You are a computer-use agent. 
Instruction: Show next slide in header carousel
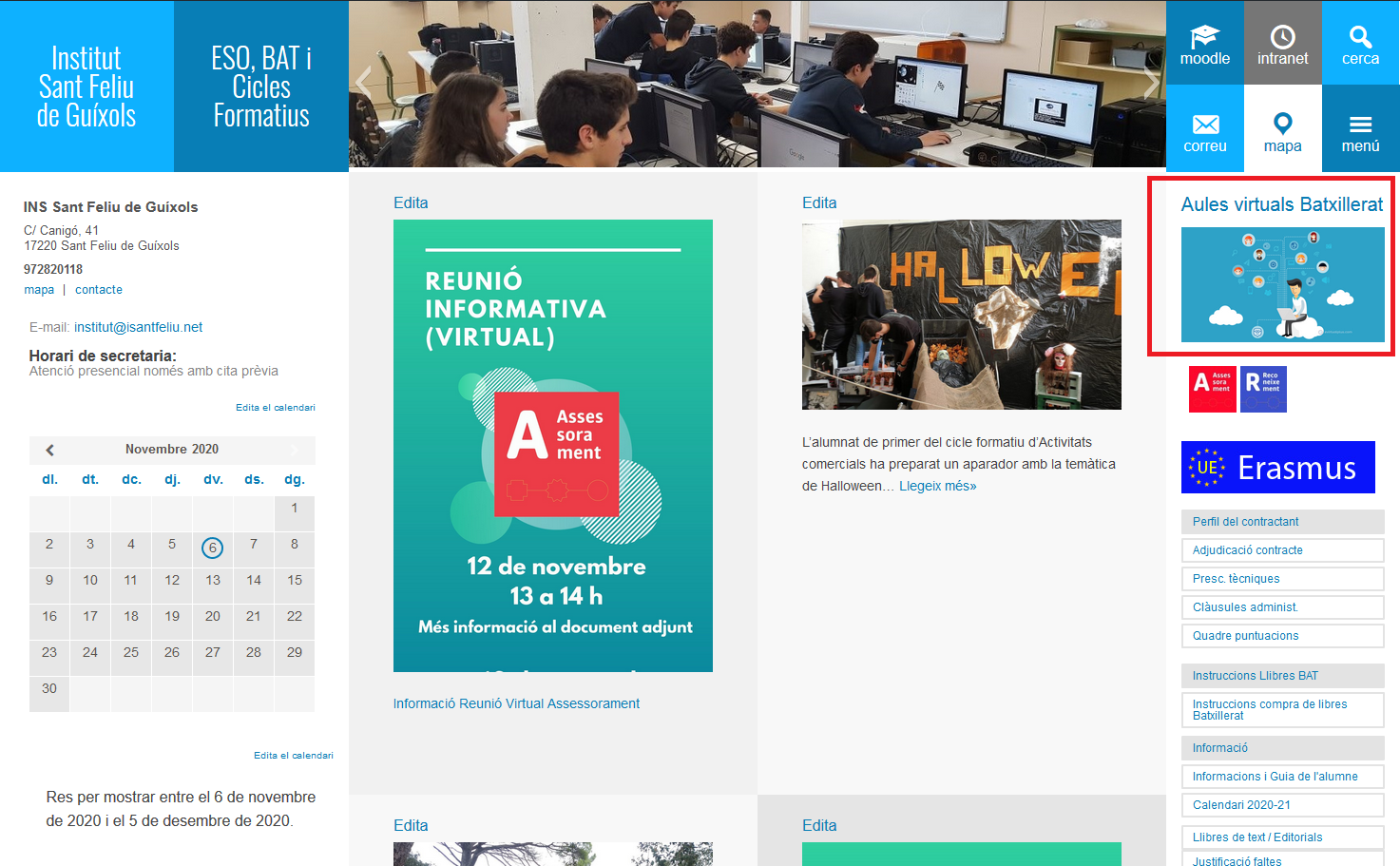pyautogui.click(x=1150, y=83)
